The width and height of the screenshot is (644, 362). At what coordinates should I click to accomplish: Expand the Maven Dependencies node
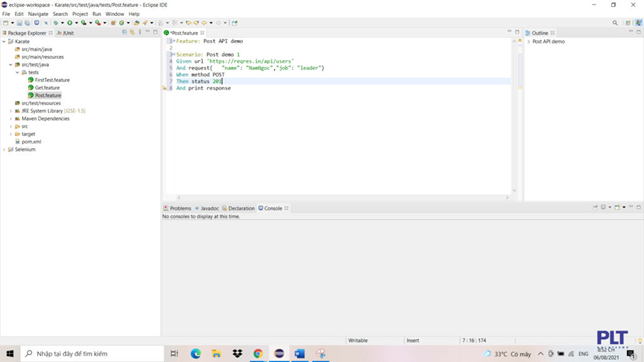click(x=11, y=119)
